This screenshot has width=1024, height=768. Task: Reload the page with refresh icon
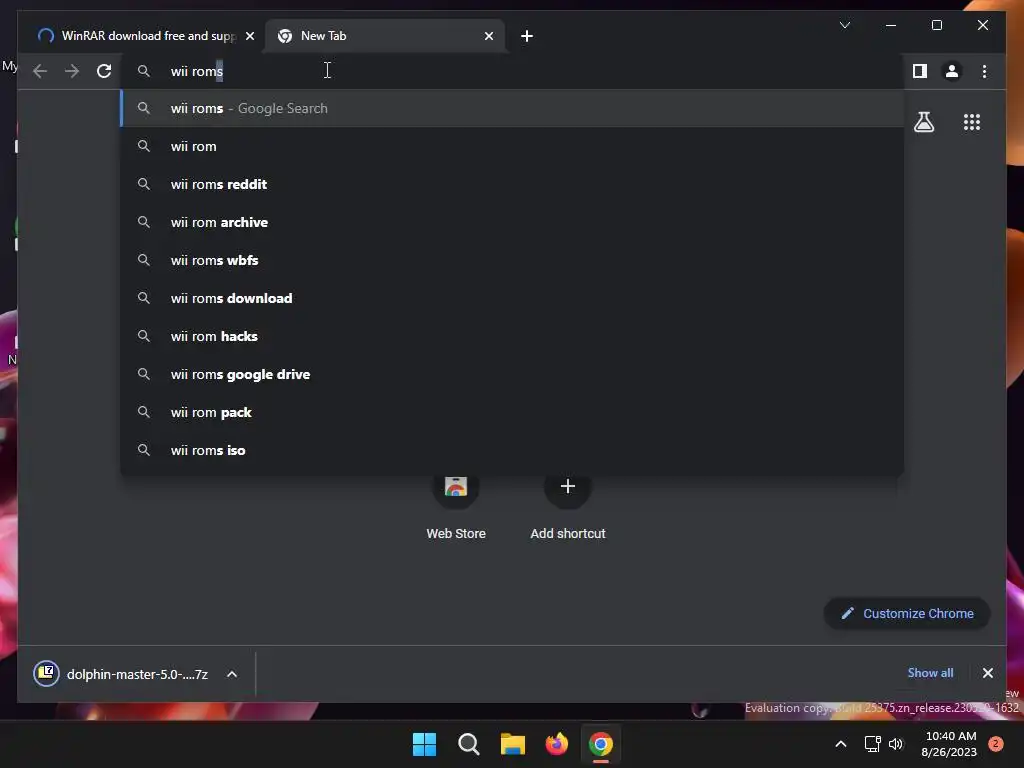point(104,71)
